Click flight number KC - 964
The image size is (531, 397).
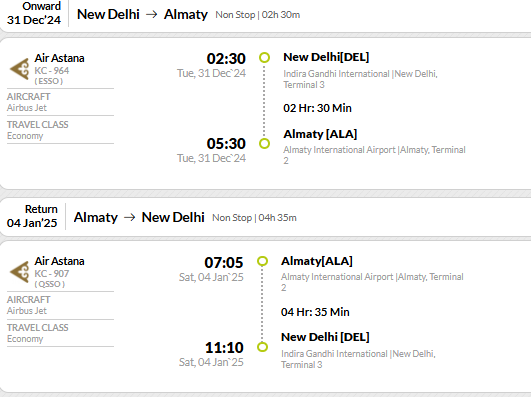pos(51,70)
